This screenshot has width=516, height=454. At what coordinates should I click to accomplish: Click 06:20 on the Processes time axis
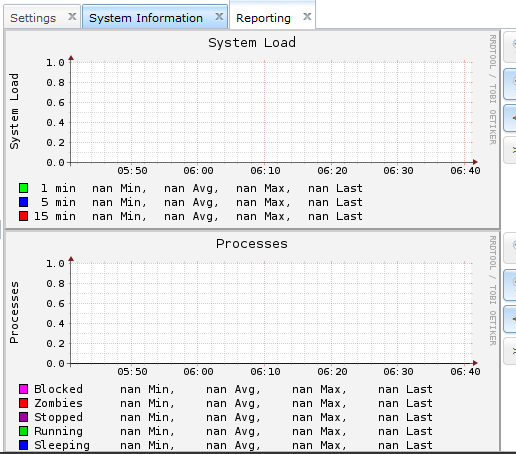pyautogui.click(x=332, y=372)
